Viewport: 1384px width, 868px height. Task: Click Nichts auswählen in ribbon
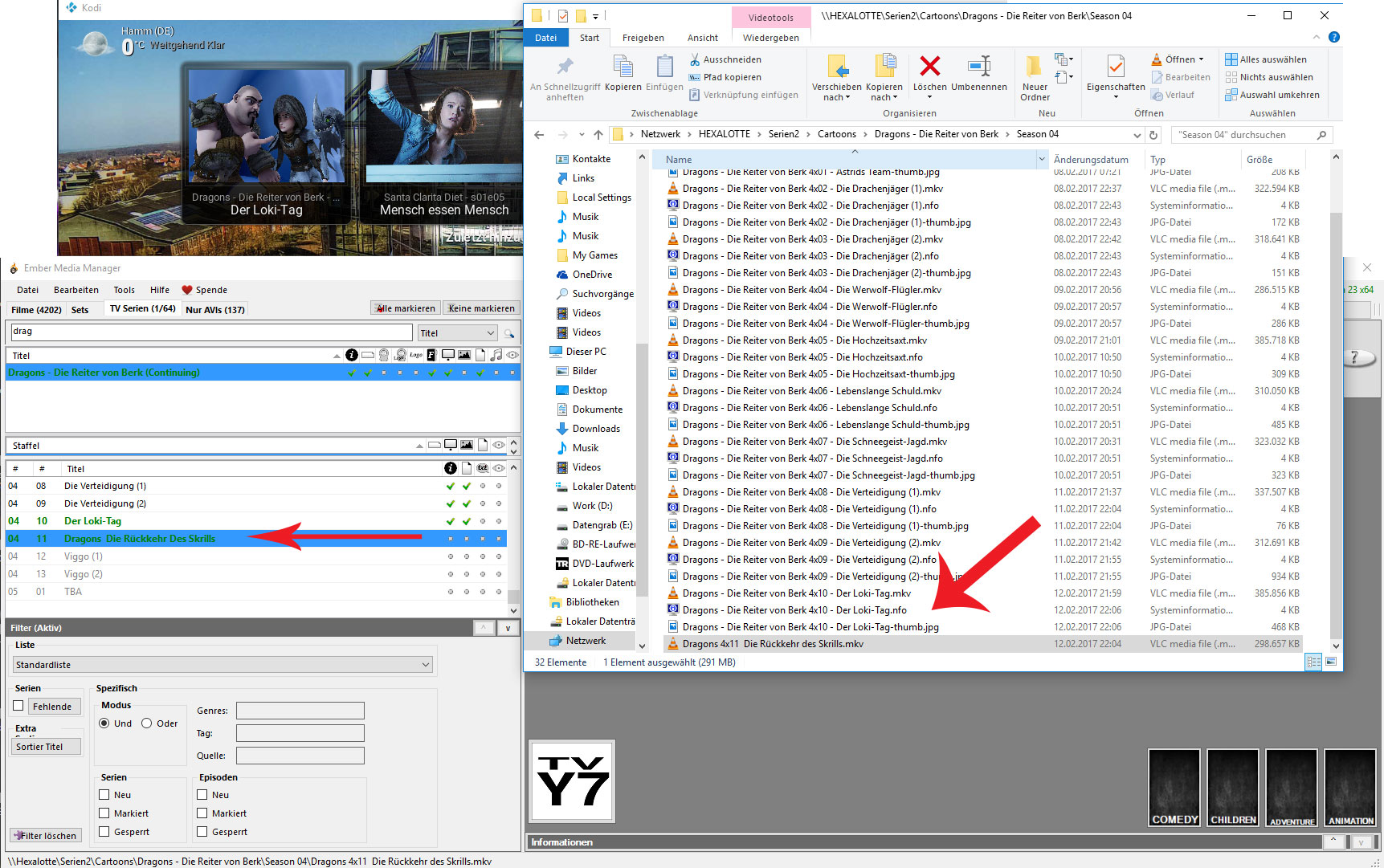pyautogui.click(x=1269, y=77)
